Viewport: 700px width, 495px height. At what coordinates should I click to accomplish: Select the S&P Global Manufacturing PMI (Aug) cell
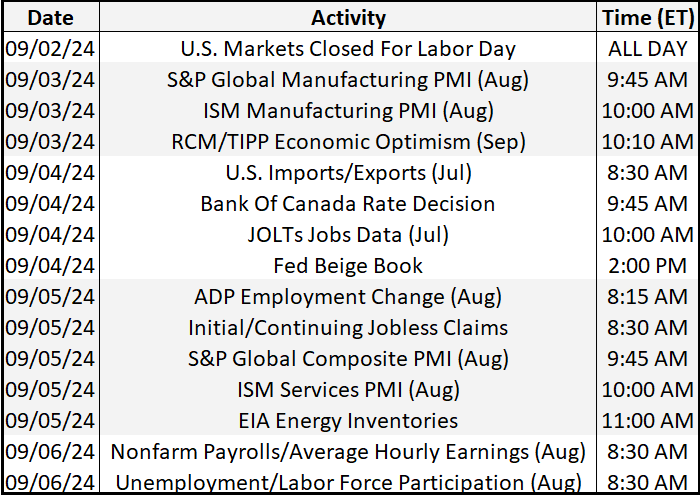[348, 79]
